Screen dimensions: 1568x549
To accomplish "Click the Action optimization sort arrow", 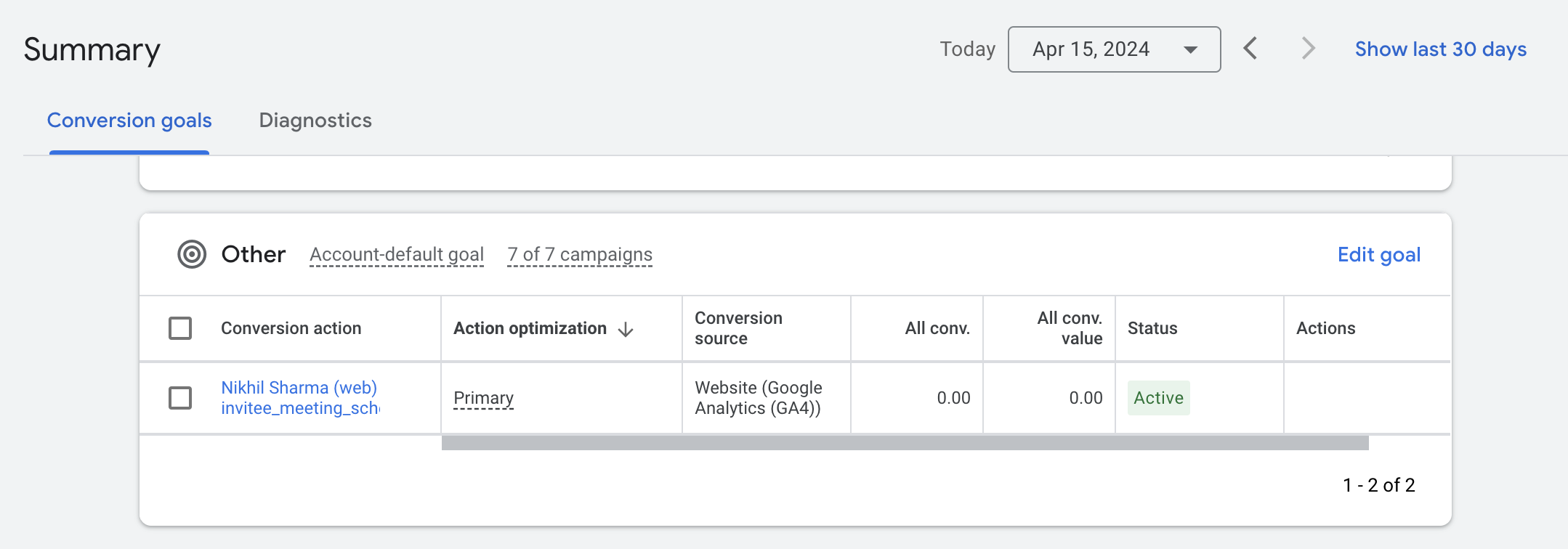I will pos(626,329).
